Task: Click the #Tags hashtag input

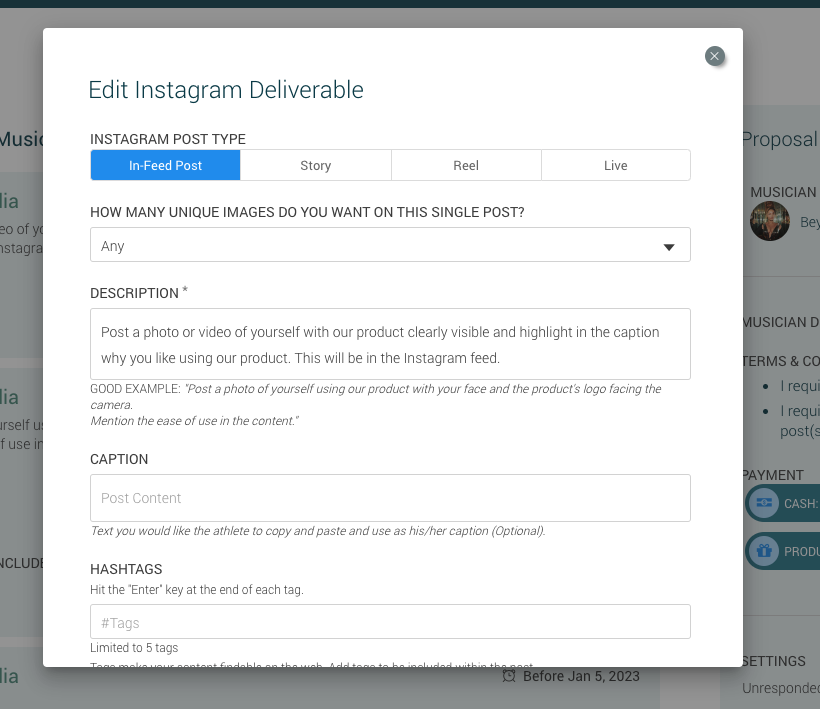Action: click(x=390, y=622)
